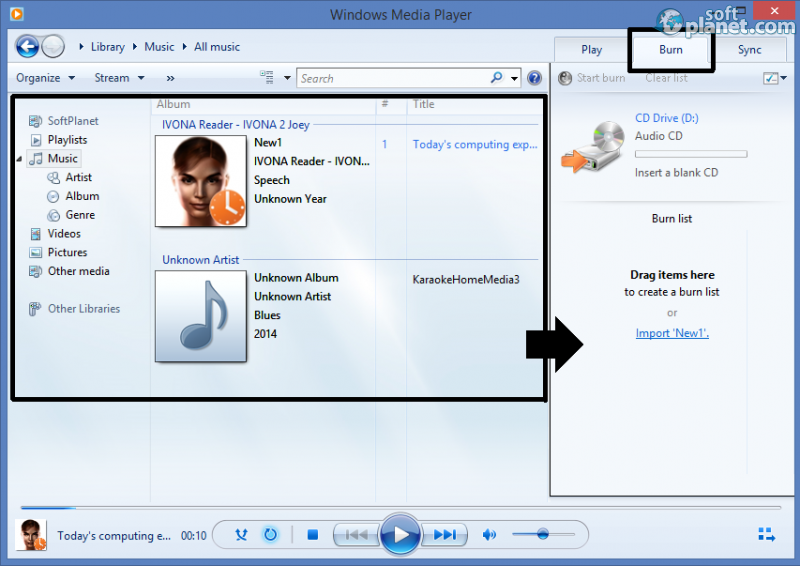This screenshot has height=566, width=800.
Task: Click the Start burn disc icon
Action: coord(565,78)
